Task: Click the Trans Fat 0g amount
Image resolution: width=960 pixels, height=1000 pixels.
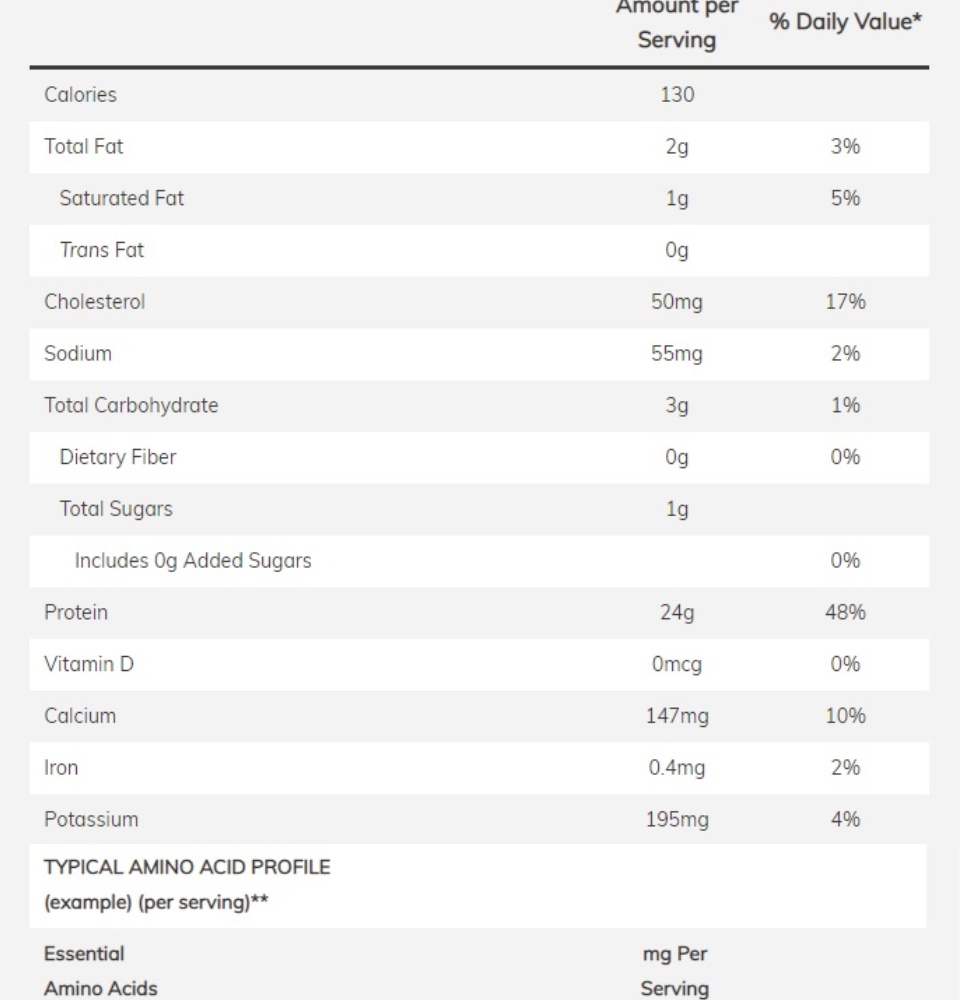Action: (x=677, y=250)
